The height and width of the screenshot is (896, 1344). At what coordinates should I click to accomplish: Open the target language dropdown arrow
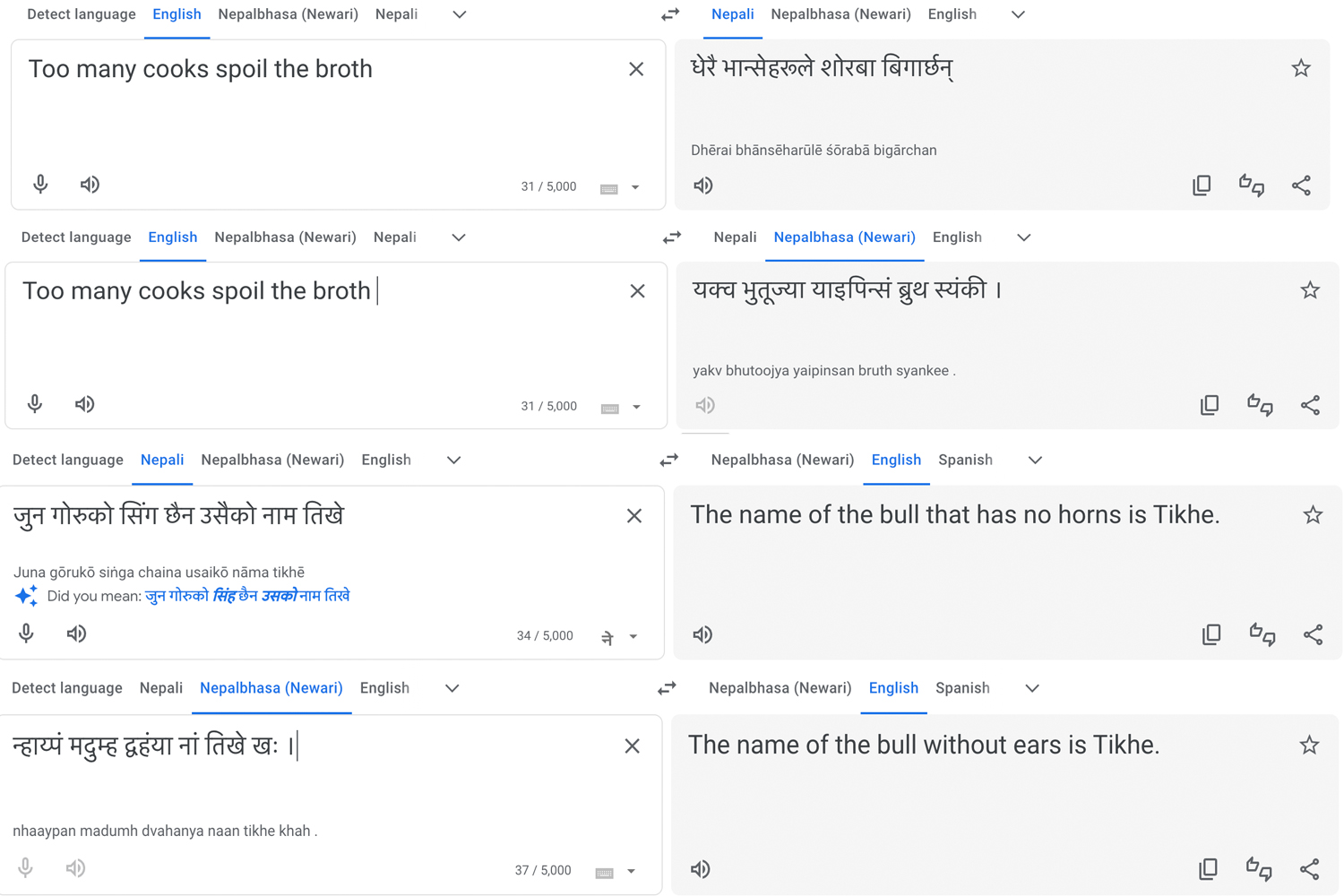pyautogui.click(x=1018, y=14)
